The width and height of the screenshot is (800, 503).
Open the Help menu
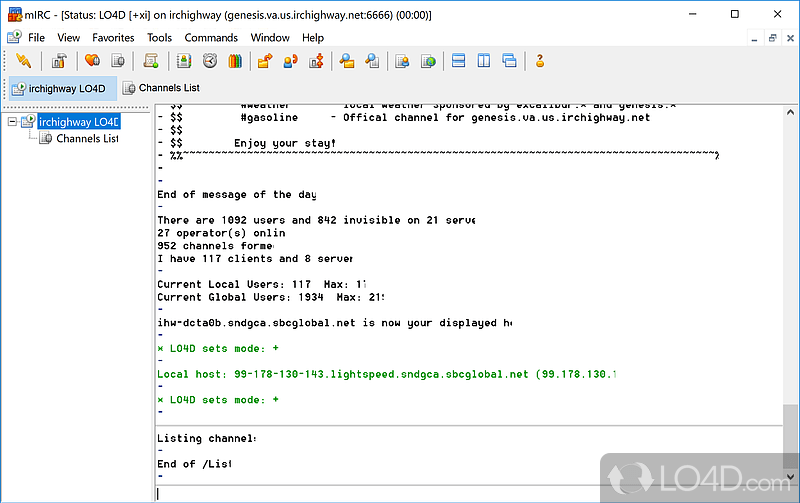[313, 38]
